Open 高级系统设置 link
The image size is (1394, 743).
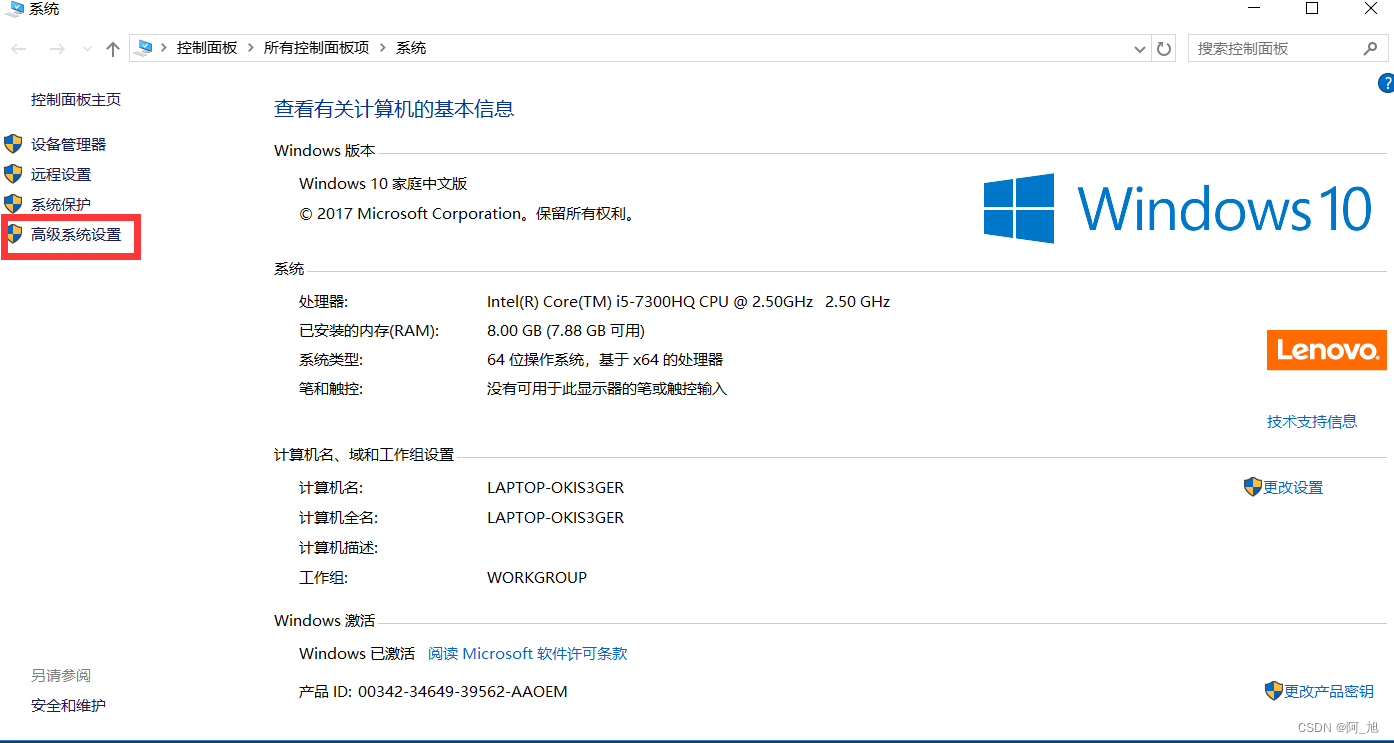coord(76,234)
